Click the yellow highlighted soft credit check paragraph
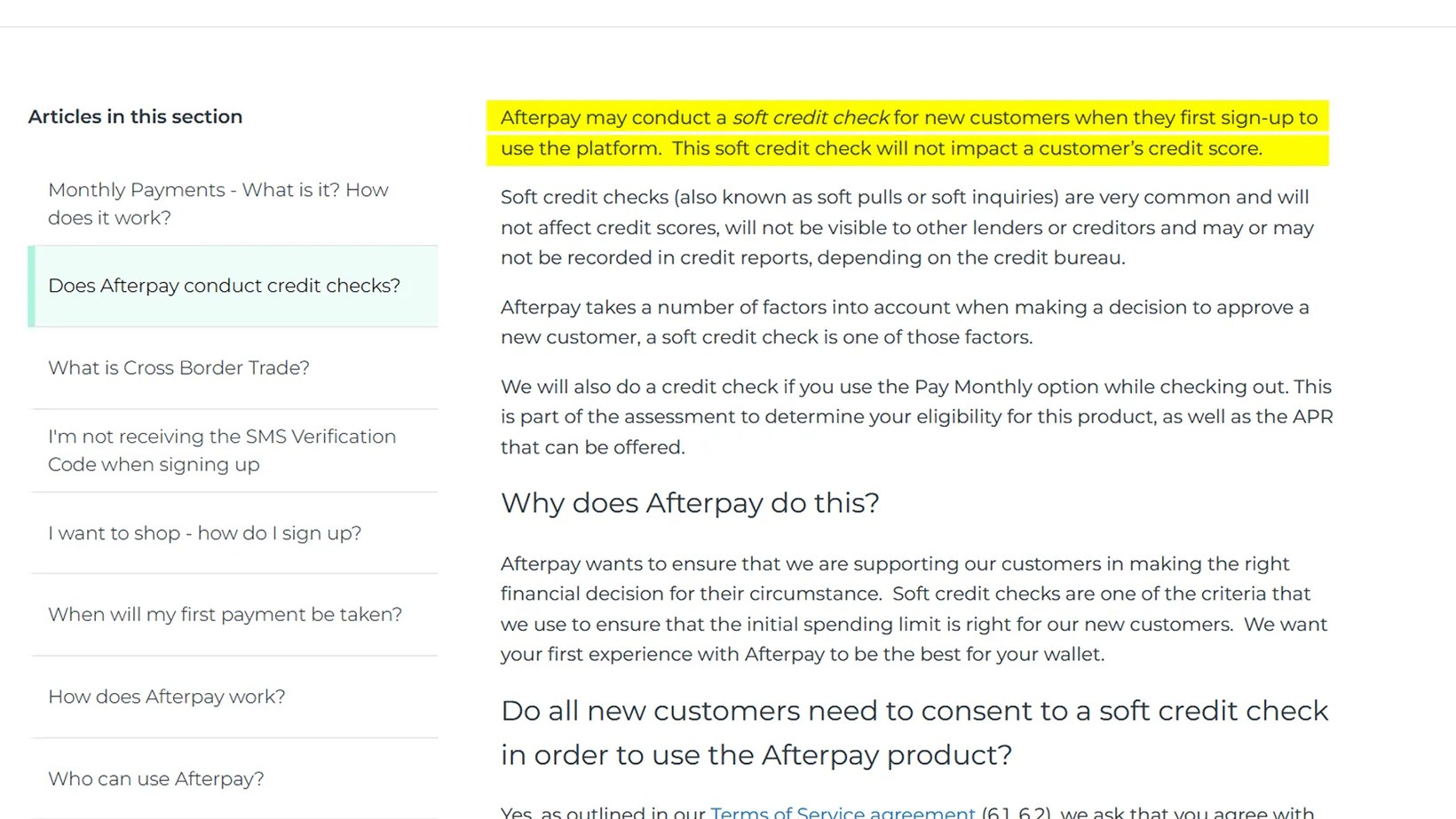This screenshot has width=1456, height=819. (907, 133)
